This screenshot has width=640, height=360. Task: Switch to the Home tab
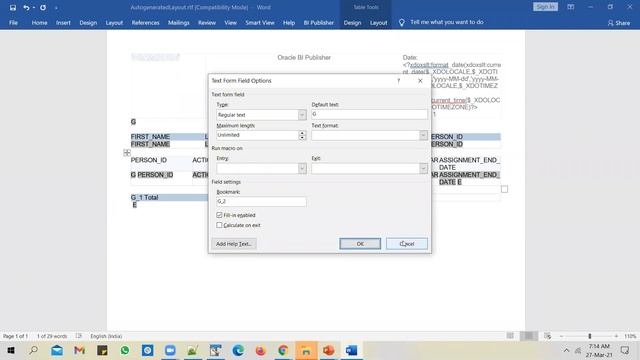(x=40, y=23)
